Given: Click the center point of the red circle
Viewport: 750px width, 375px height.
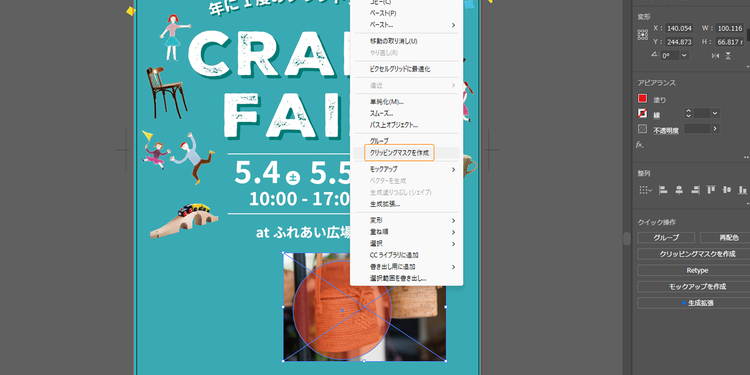Looking at the screenshot, I should [342, 310].
